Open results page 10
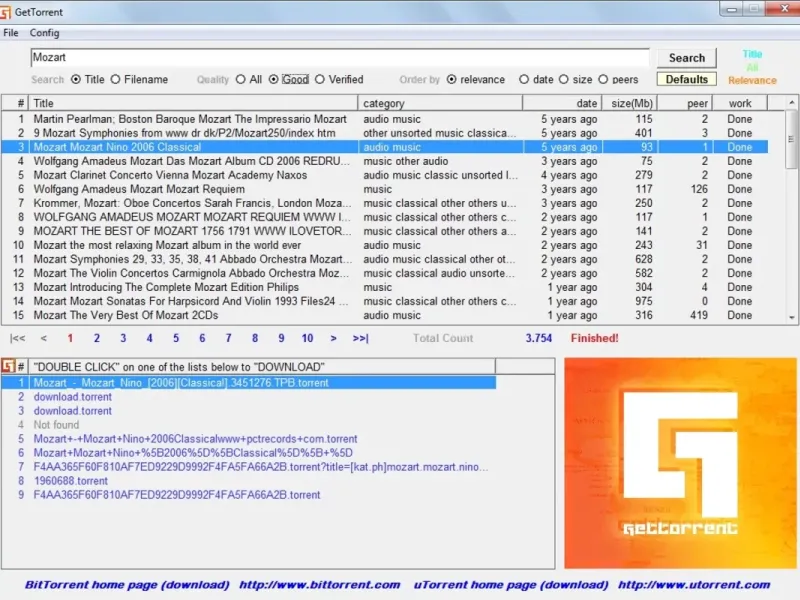 307,338
